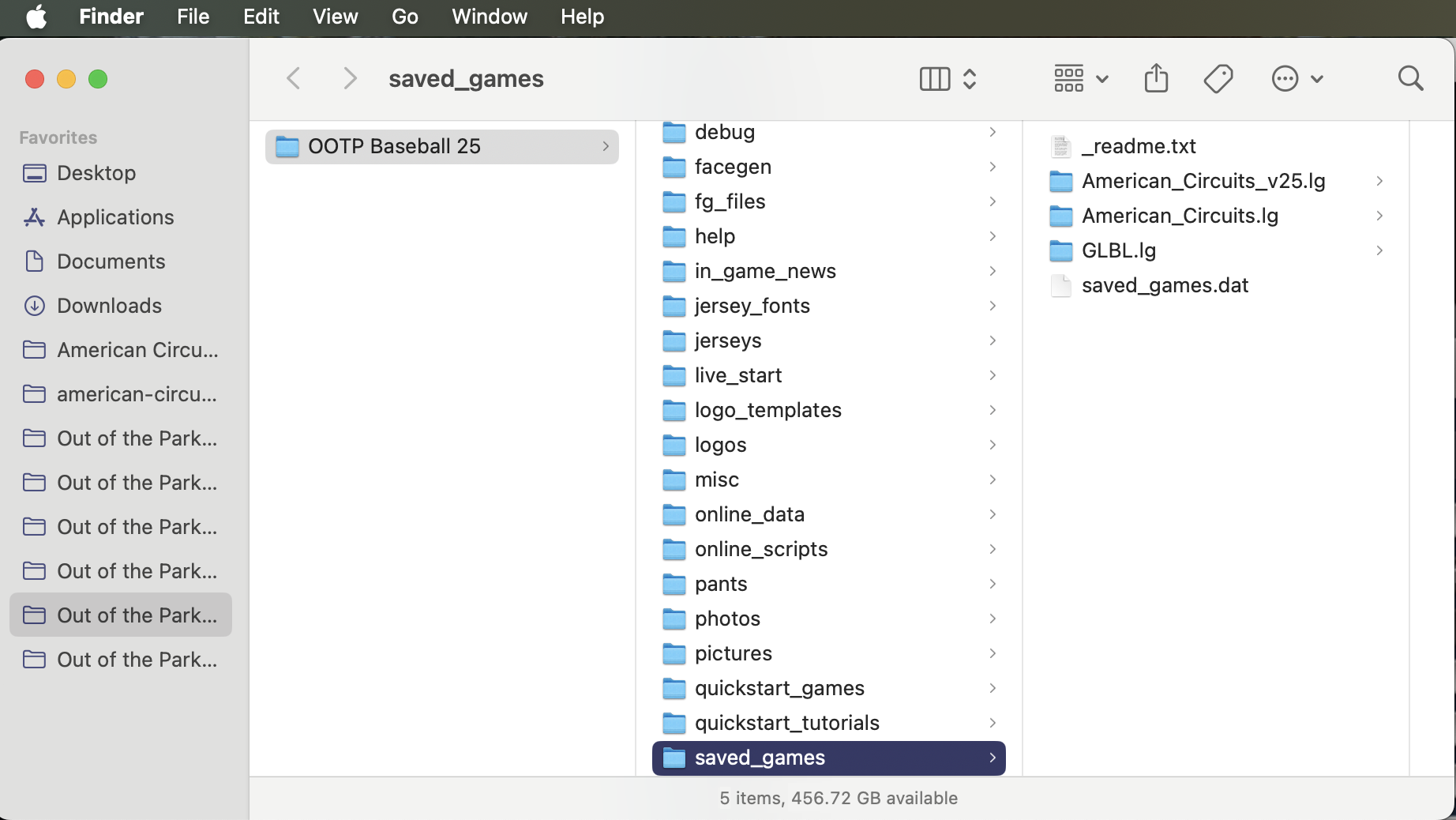Viewport: 1456px width, 820px height.
Task: Open the Help menu
Action: pos(583,17)
